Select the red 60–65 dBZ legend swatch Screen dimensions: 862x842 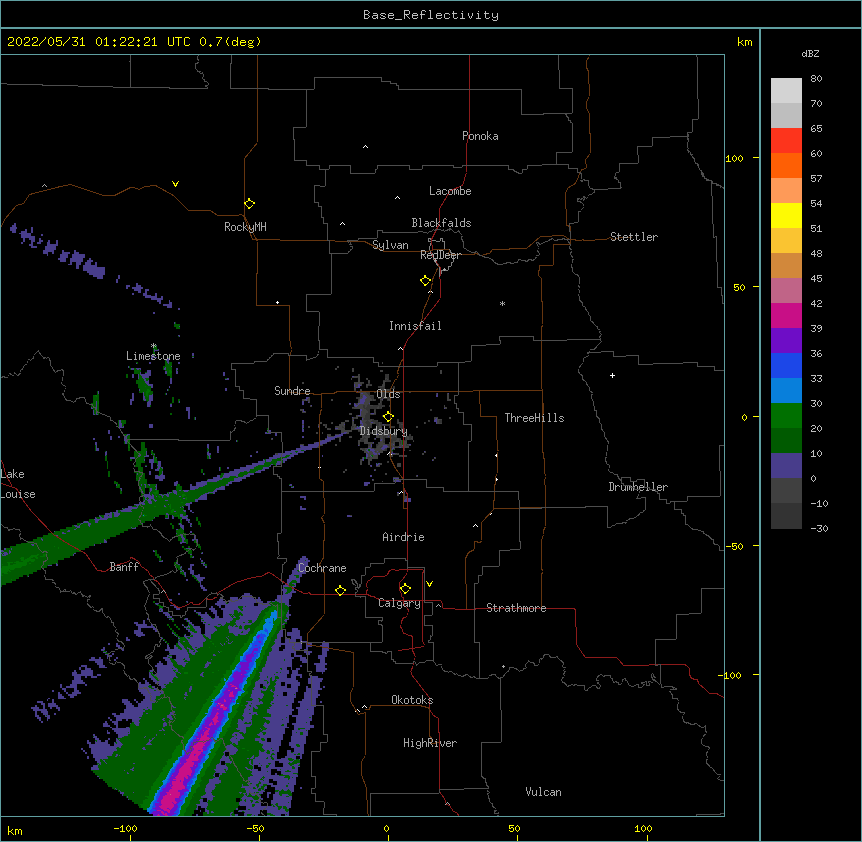[786, 140]
